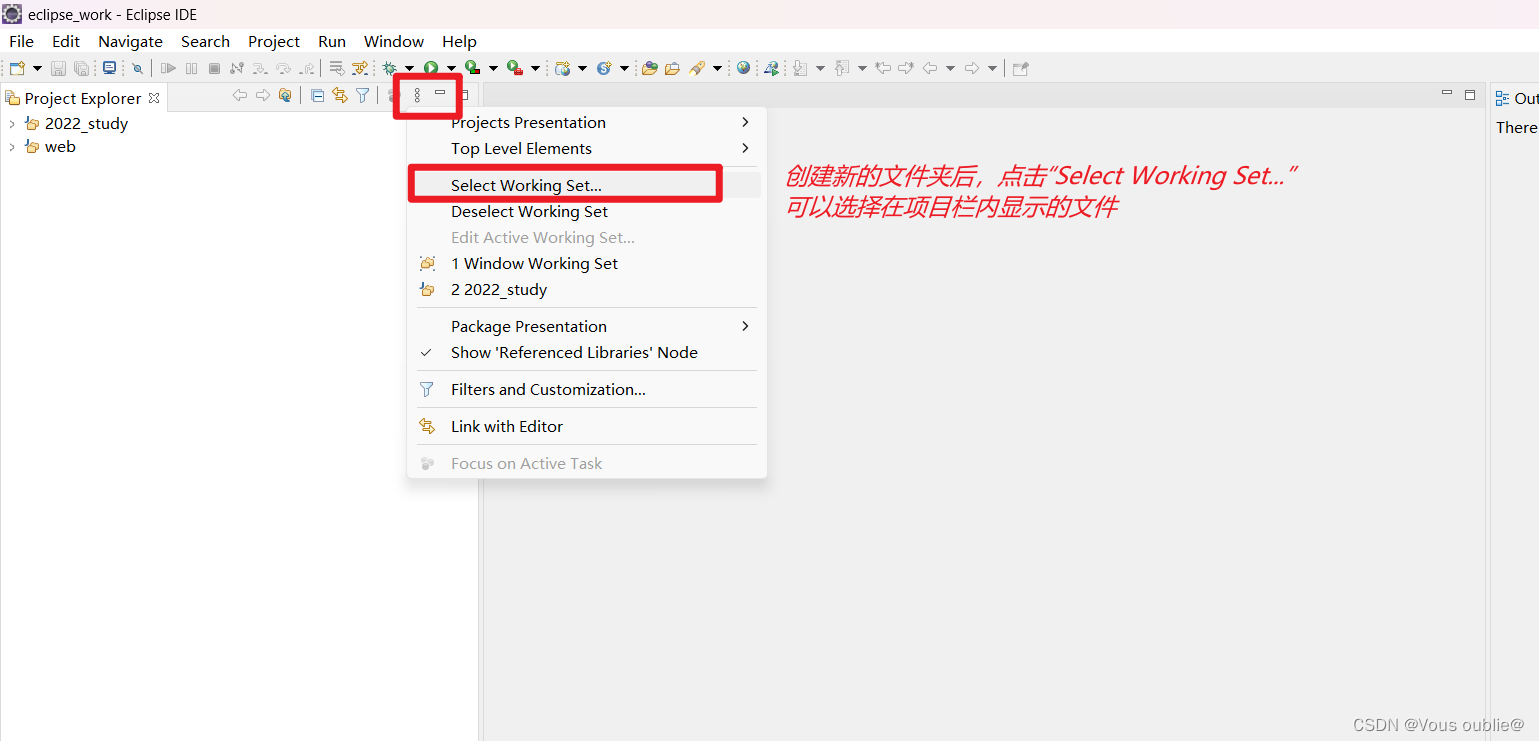Open the New Servlet dropdown arrow
This screenshot has height=741, width=1539.
pos(625,68)
